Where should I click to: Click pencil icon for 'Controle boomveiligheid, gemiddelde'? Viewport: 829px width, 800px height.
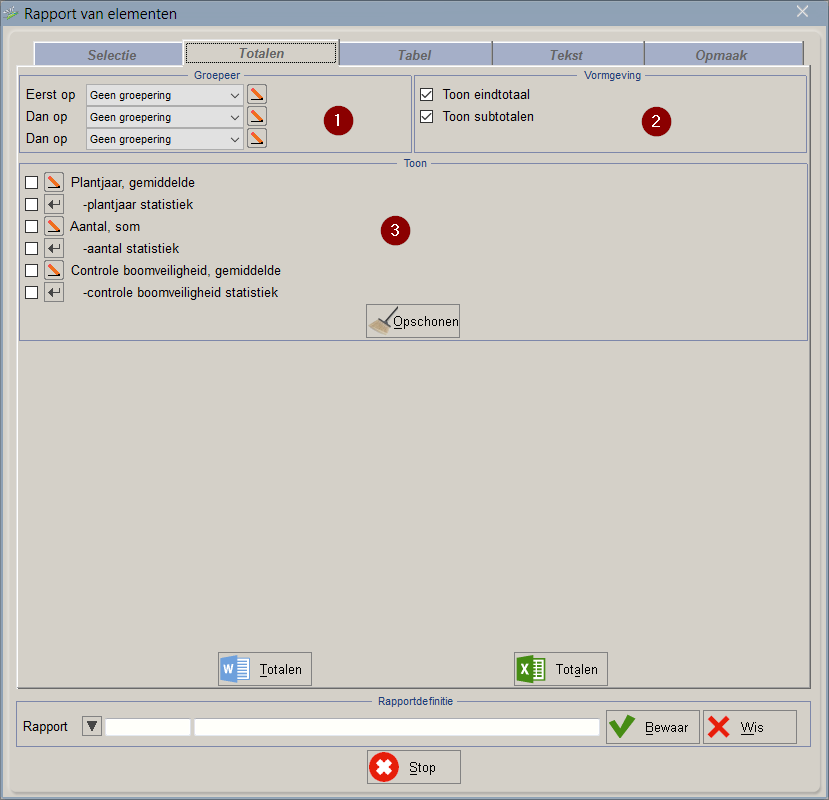click(x=54, y=271)
